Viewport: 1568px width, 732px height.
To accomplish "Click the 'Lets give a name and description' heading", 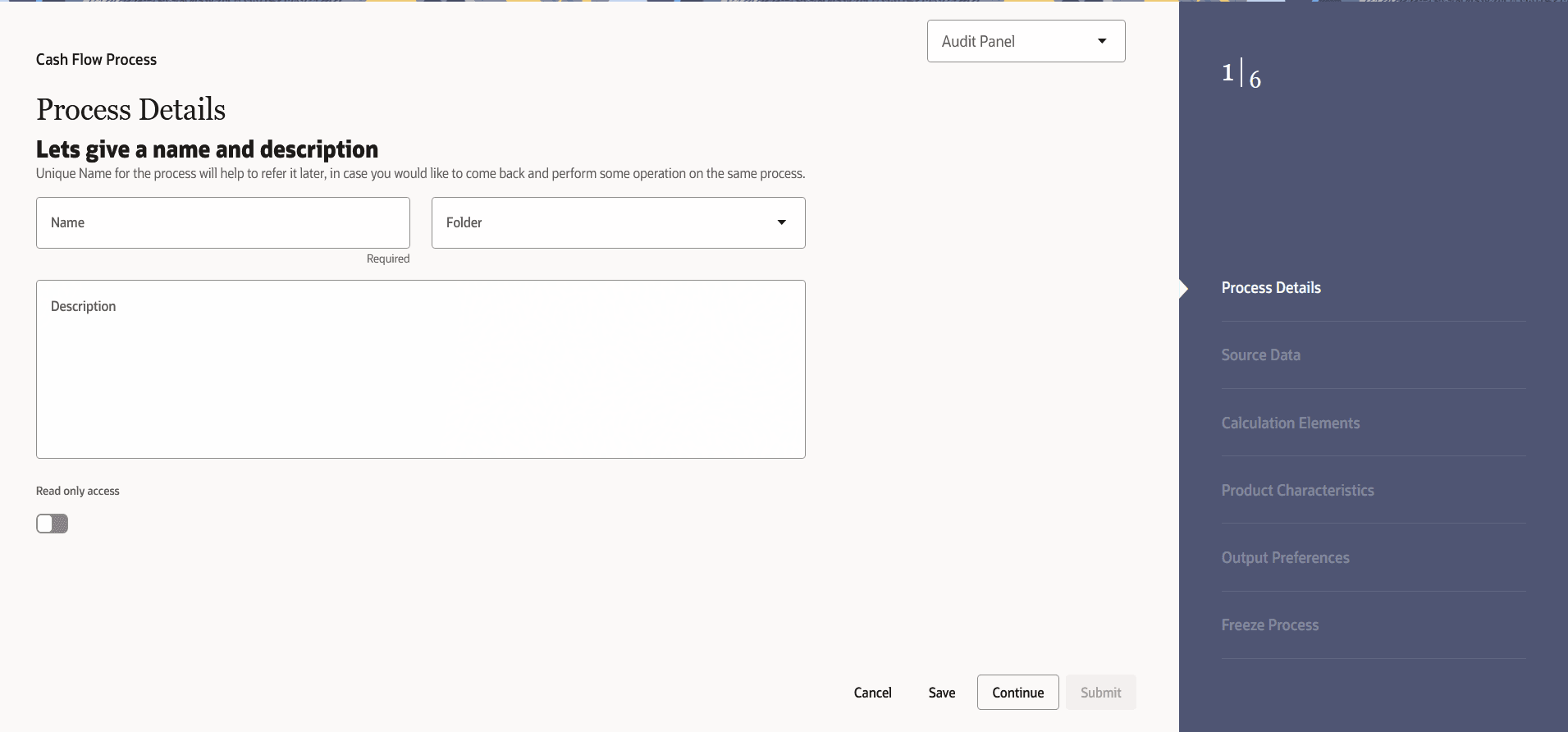I will tap(207, 149).
